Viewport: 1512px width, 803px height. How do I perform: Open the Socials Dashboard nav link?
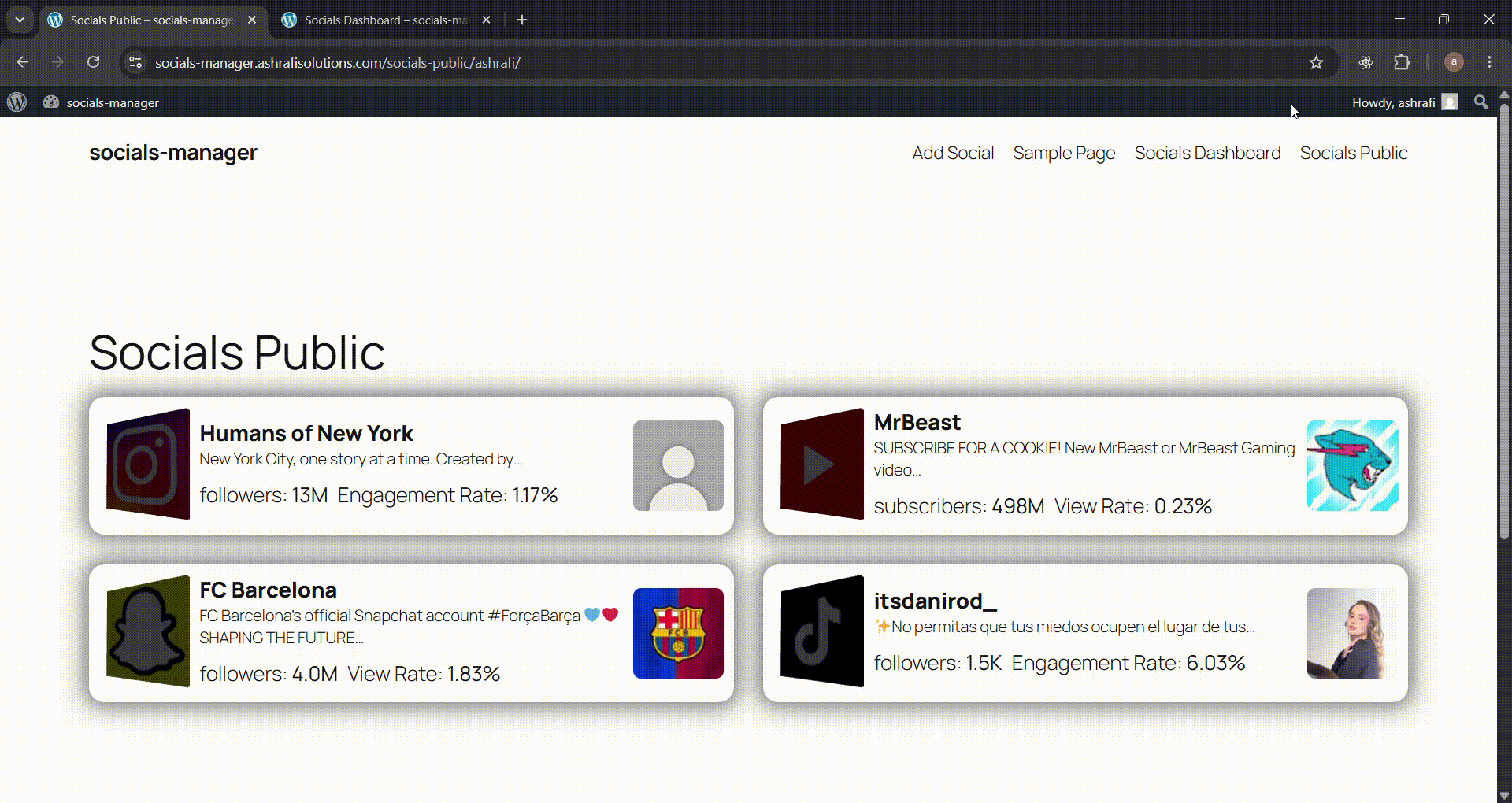[1207, 153]
